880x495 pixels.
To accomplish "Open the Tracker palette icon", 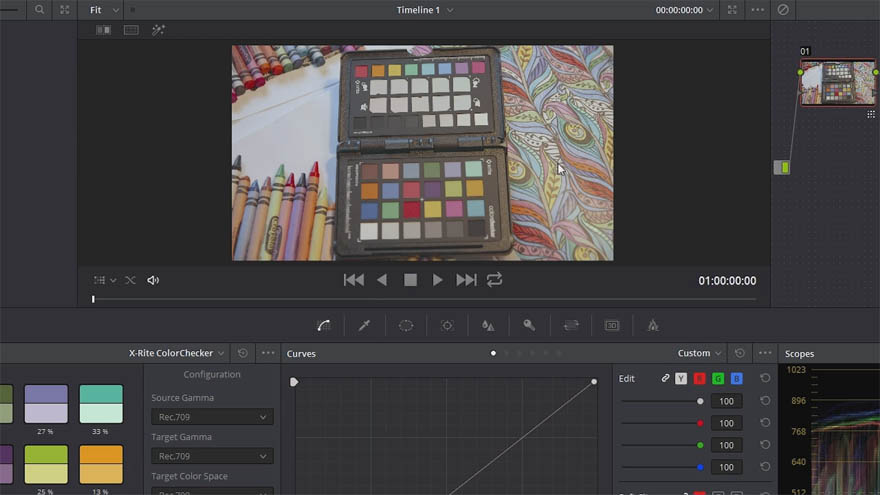I will click(x=447, y=326).
